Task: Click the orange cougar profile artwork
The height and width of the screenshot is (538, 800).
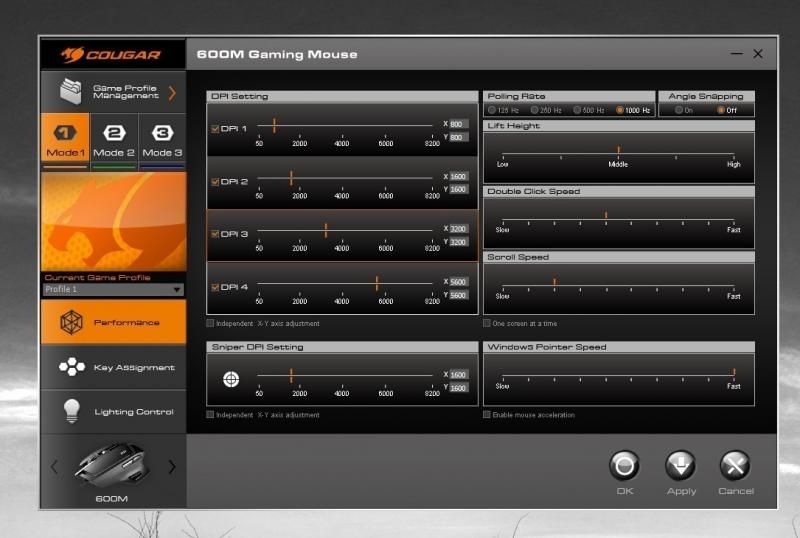Action: (113, 221)
